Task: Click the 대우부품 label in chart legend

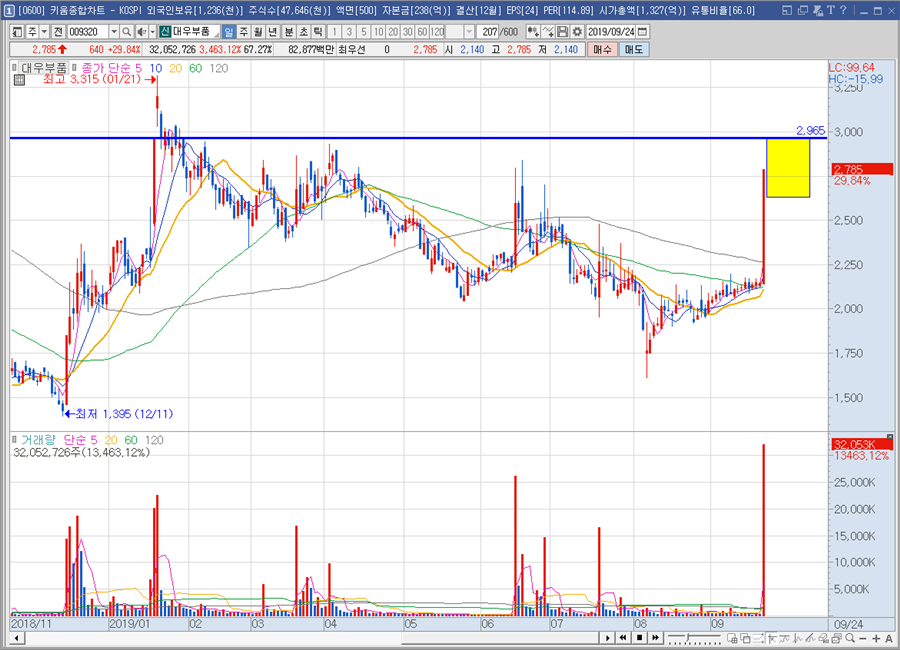Action: pyautogui.click(x=44, y=68)
